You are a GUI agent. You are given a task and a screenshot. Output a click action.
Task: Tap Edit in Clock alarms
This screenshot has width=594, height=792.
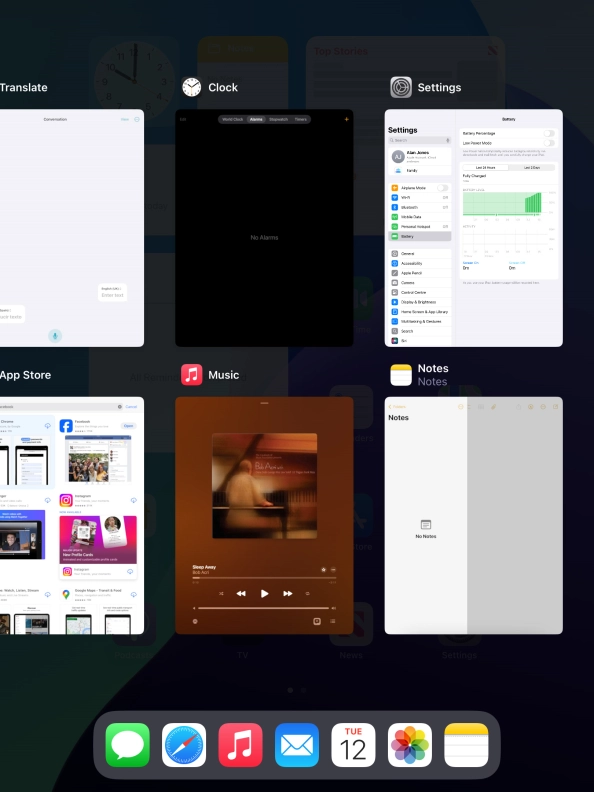pos(183,119)
